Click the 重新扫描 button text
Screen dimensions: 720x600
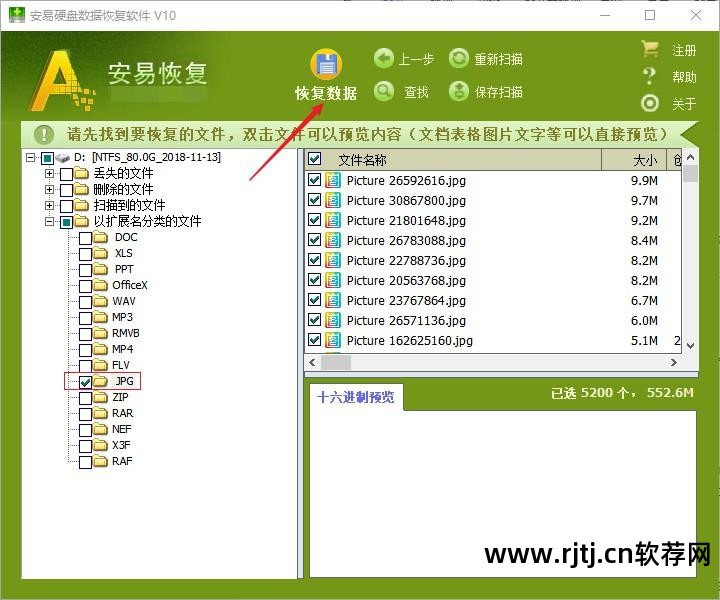(x=498, y=59)
